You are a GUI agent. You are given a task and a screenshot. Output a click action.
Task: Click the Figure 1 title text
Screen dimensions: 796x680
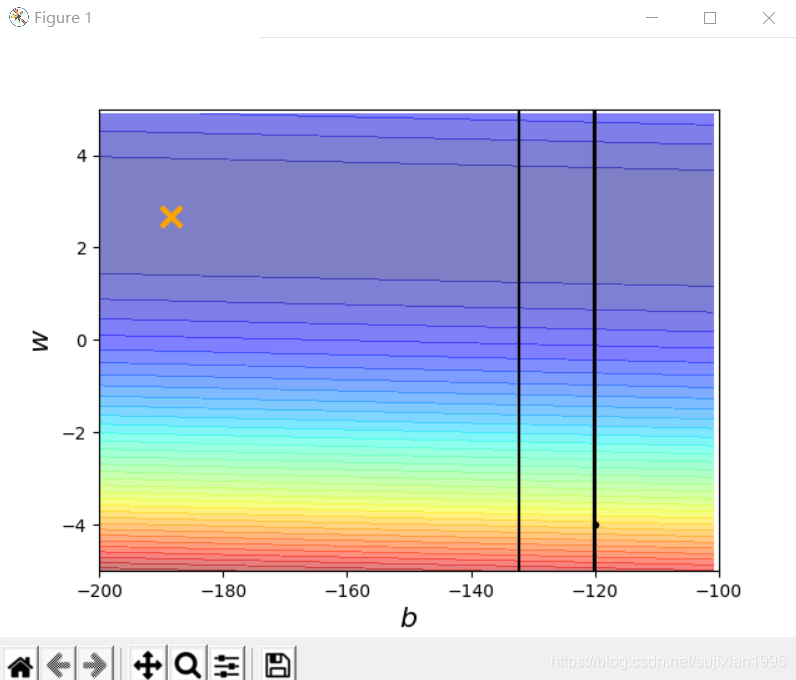pyautogui.click(x=63, y=18)
